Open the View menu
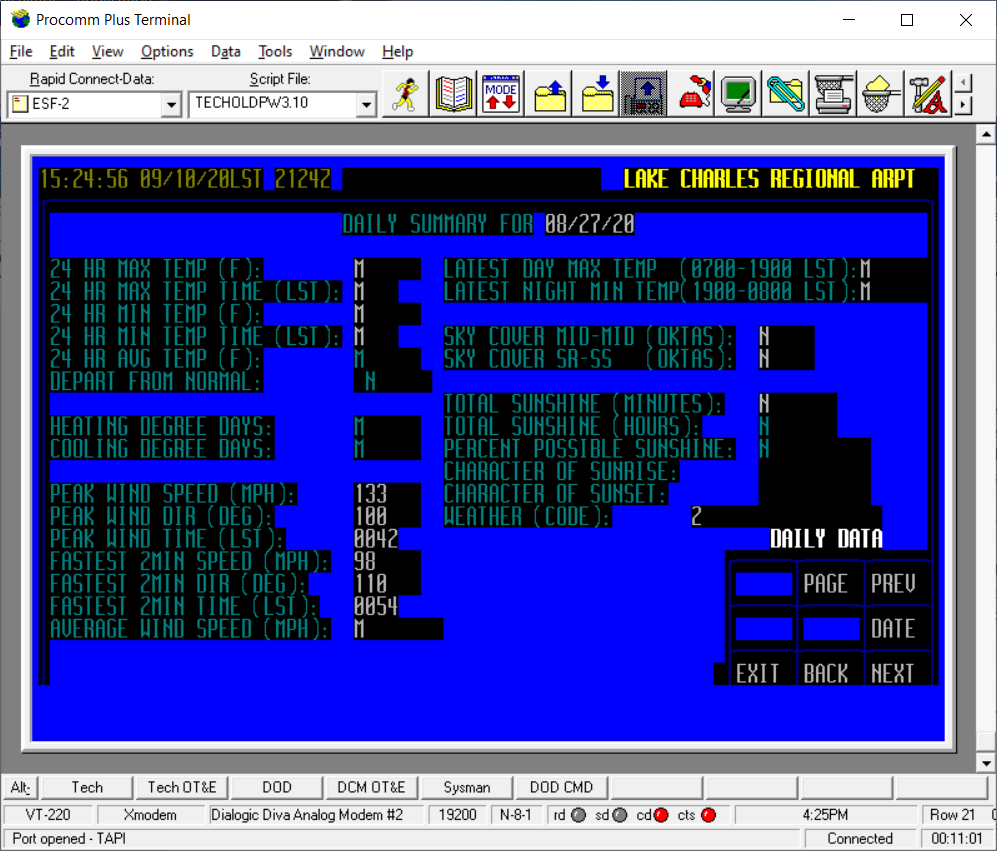 pos(107,52)
